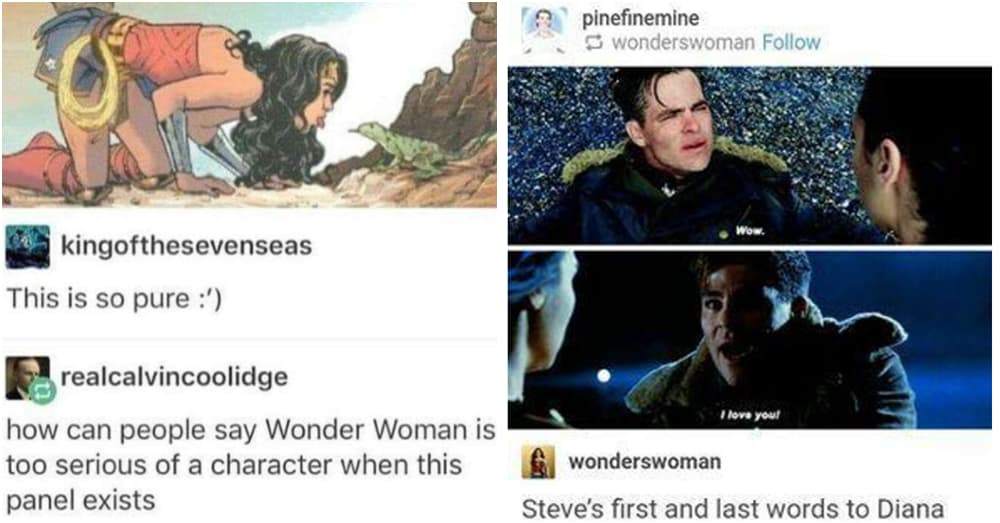Follow the wonderswoman blog
1000x523 pixels.
pyautogui.click(x=791, y=43)
